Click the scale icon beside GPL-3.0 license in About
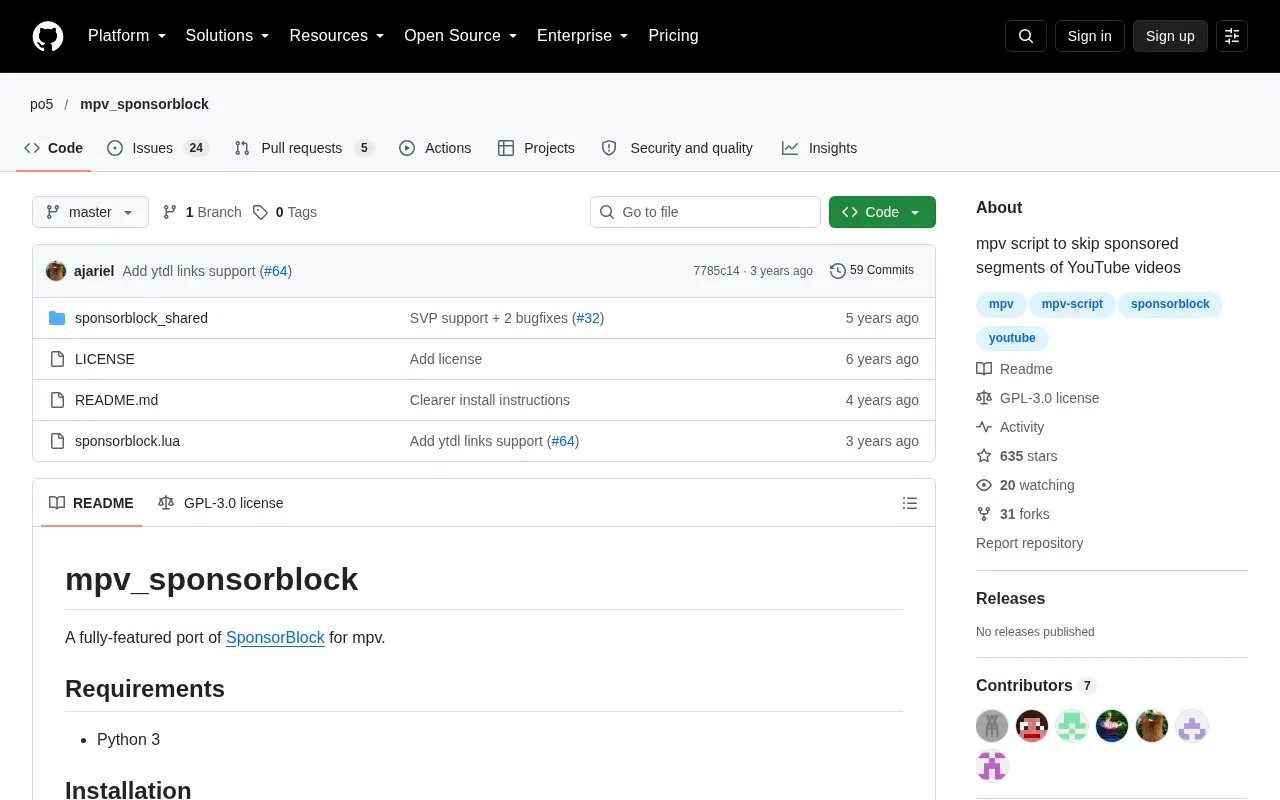Screen dimensions: 1280x800 (984, 398)
